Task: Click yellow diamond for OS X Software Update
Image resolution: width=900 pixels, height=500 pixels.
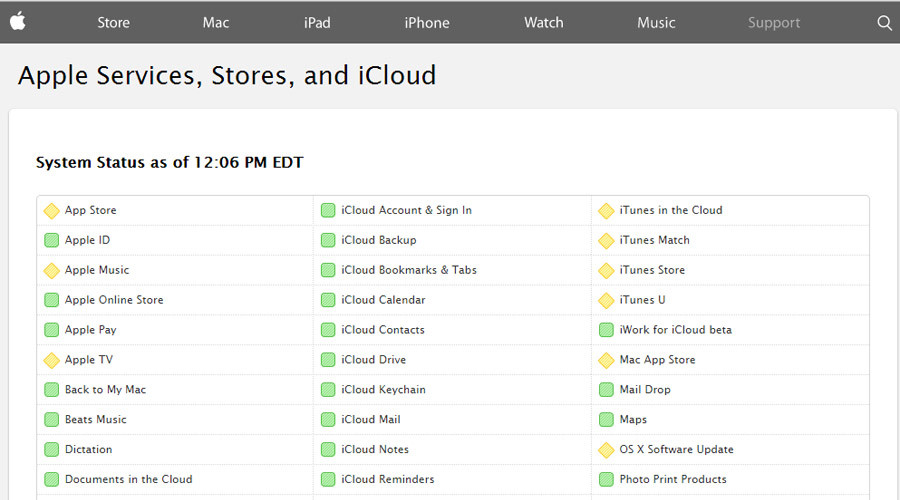Action: coord(606,449)
